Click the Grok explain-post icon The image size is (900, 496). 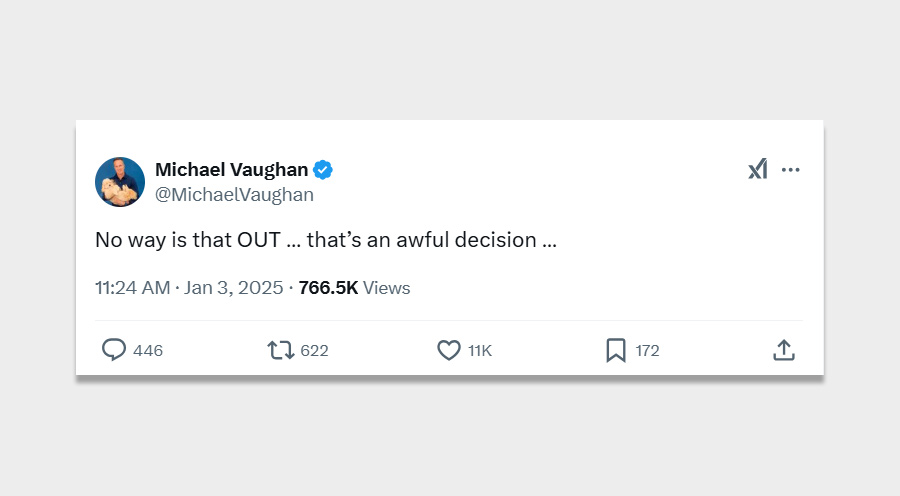click(757, 170)
